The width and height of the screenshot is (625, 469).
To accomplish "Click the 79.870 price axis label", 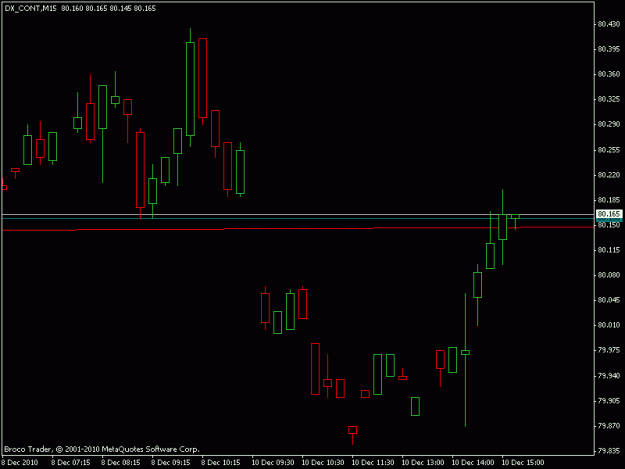I will tap(609, 426).
